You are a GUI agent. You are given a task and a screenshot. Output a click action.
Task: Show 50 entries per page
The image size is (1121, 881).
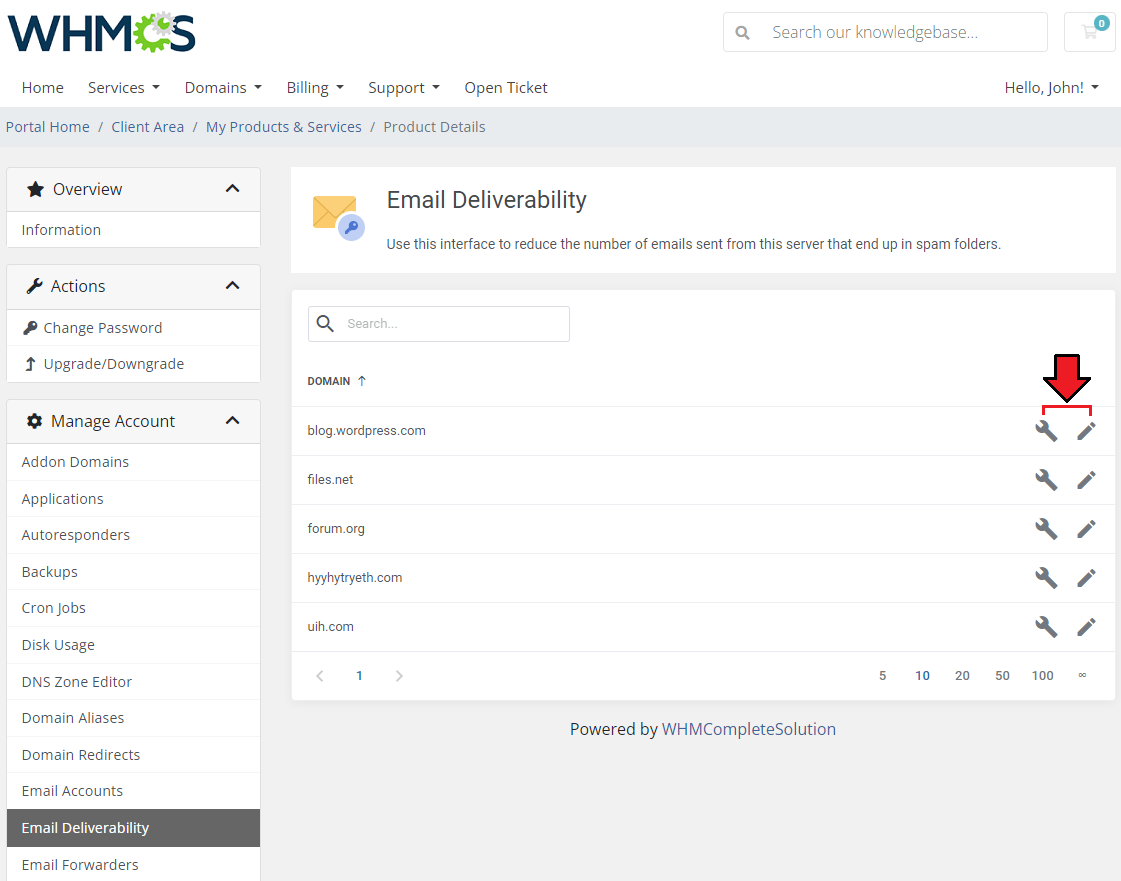click(1002, 676)
